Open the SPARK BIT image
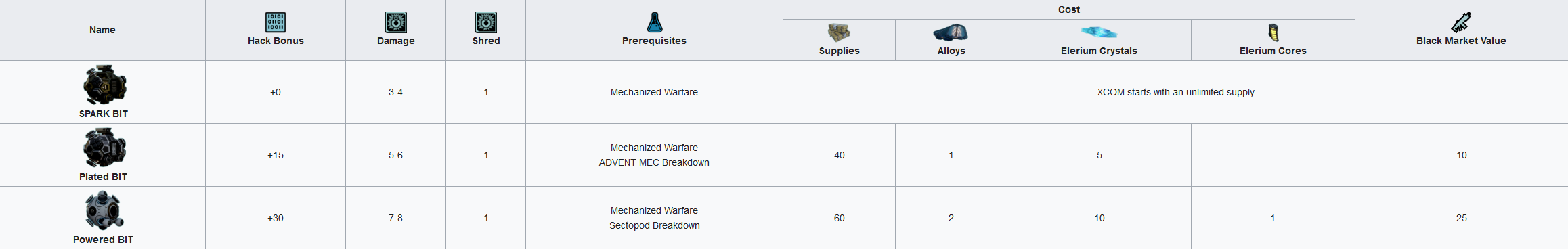The width and height of the screenshot is (1568, 249). point(104,85)
